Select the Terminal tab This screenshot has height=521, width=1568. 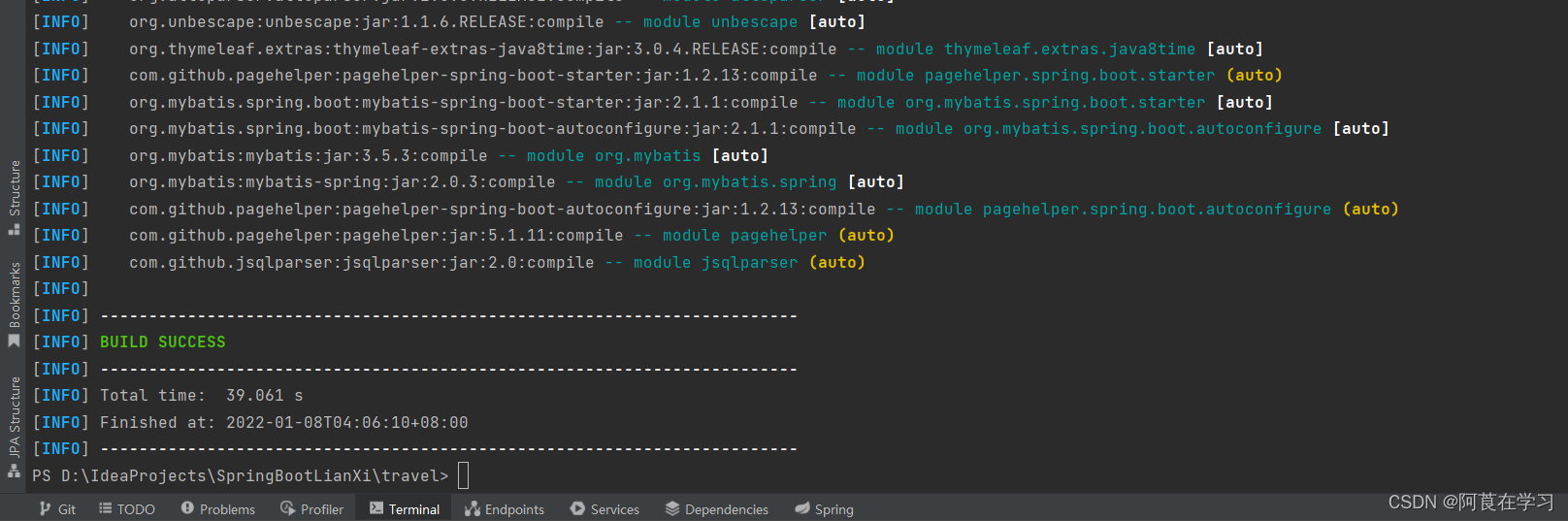(x=404, y=508)
